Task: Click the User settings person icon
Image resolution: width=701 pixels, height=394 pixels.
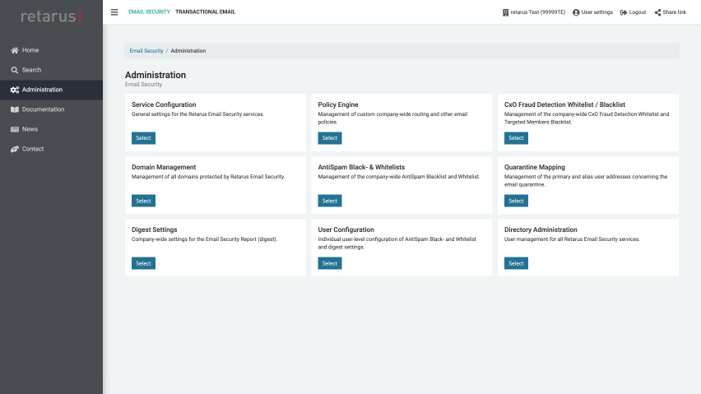Action: click(576, 13)
